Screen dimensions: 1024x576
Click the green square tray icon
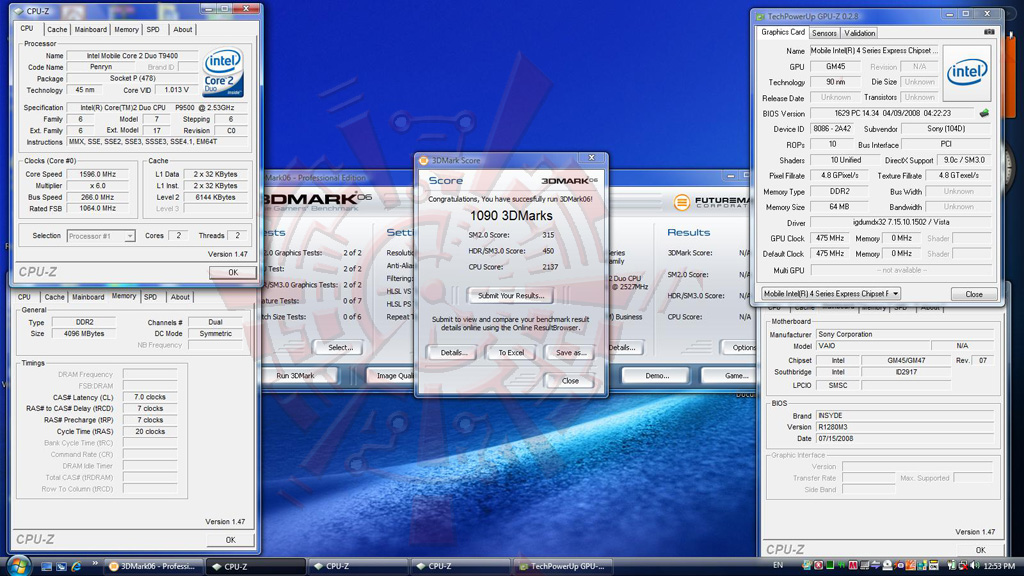829,566
